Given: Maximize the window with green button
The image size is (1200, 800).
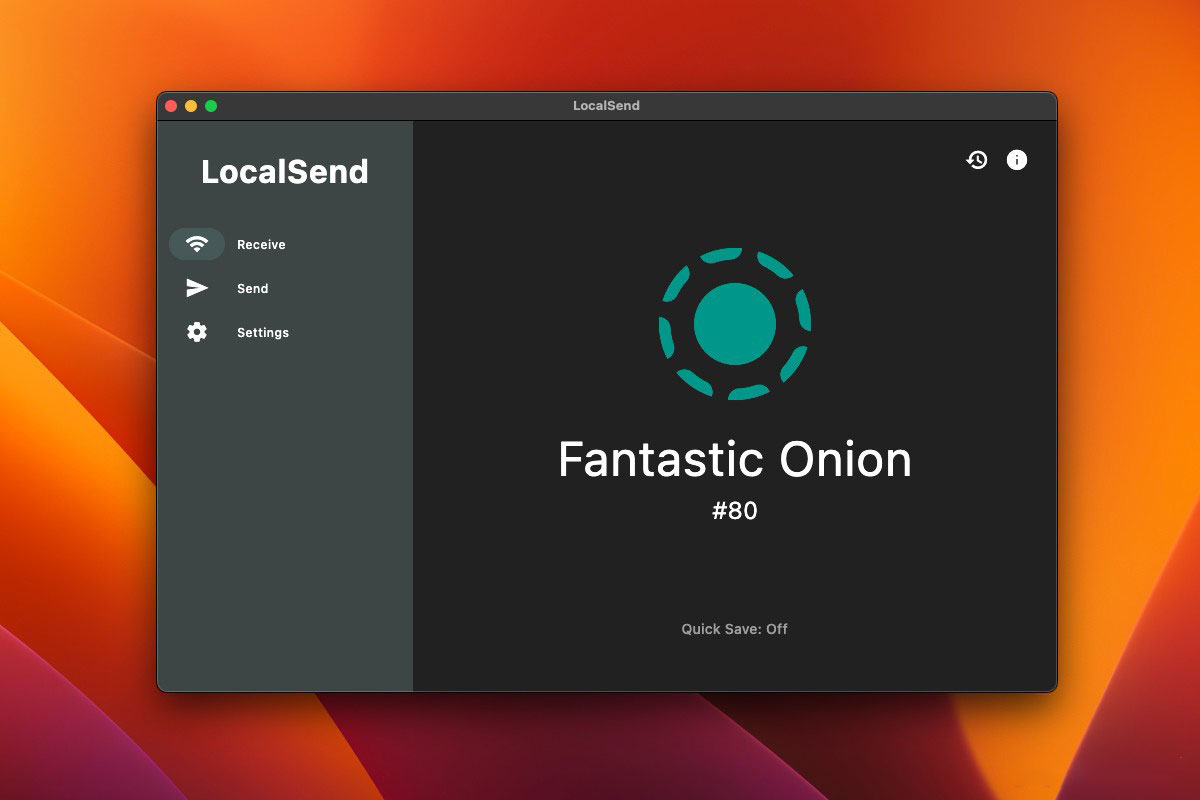Looking at the screenshot, I should [211, 106].
